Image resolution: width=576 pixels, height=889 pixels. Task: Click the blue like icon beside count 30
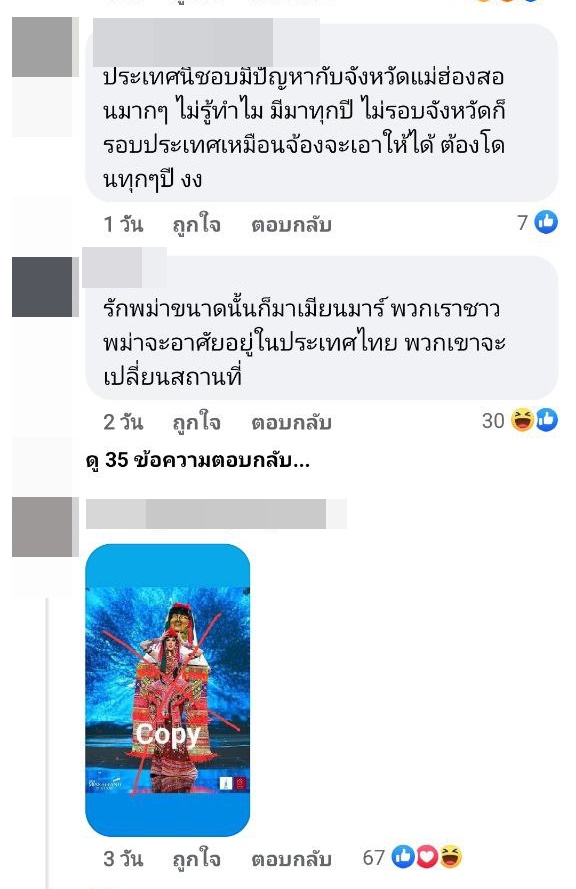[x=547, y=420]
